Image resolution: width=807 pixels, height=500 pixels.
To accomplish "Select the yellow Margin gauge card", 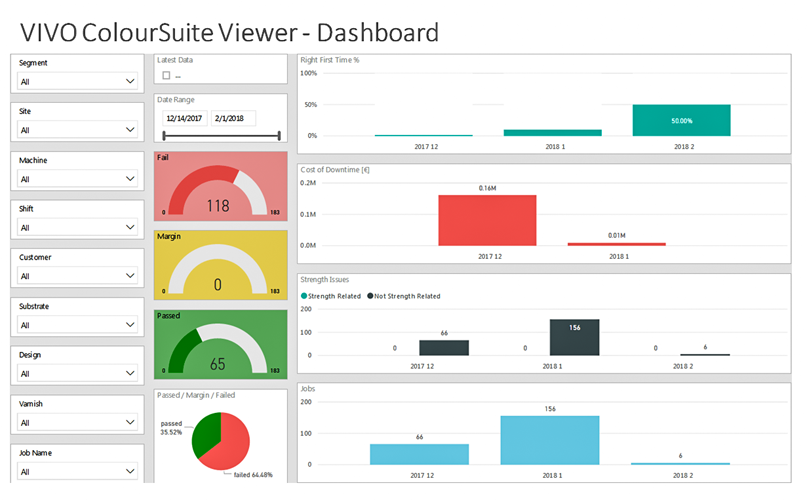I will coord(220,265).
